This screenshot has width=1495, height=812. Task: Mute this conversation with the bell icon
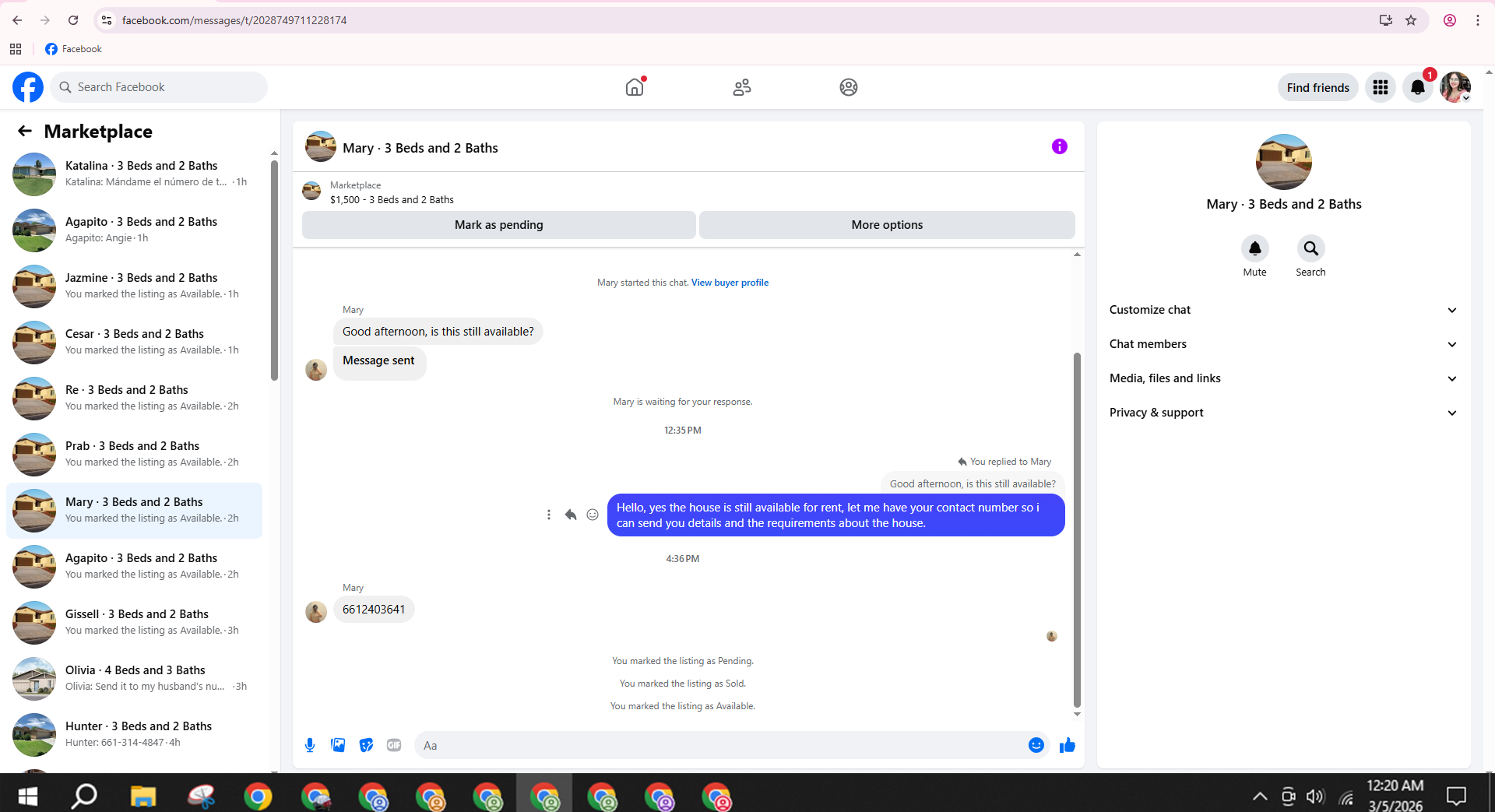click(1255, 248)
